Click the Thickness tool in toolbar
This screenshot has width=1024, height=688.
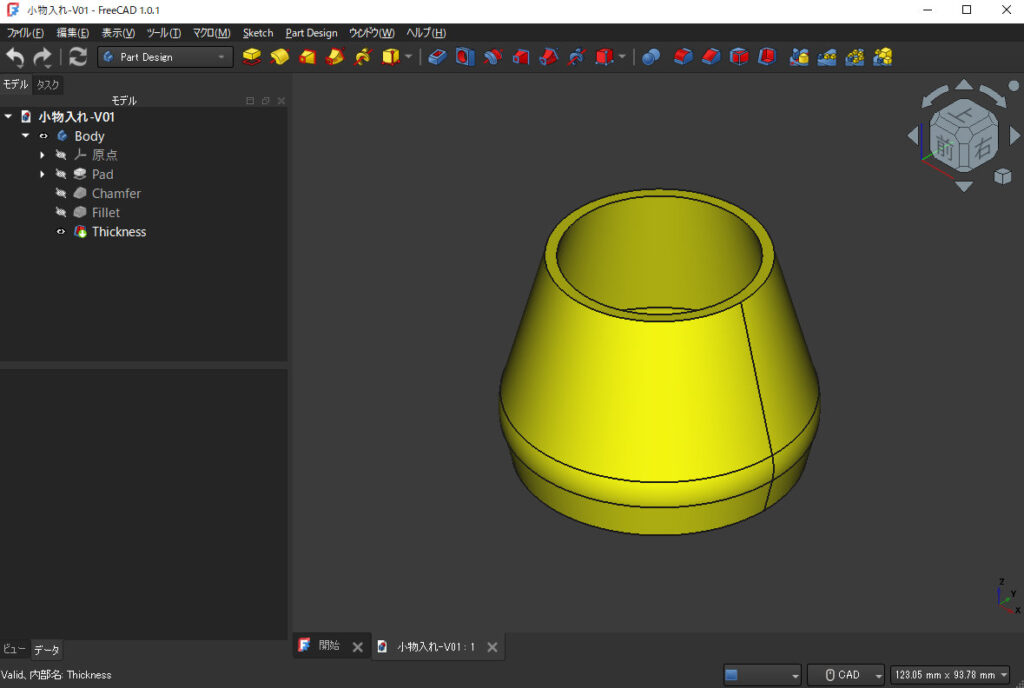coord(767,57)
